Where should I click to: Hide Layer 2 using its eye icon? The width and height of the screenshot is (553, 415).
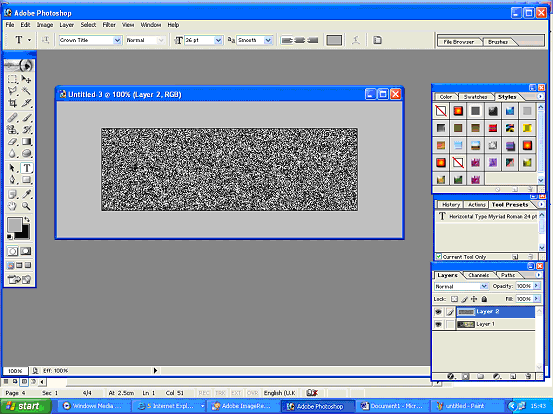(438, 312)
